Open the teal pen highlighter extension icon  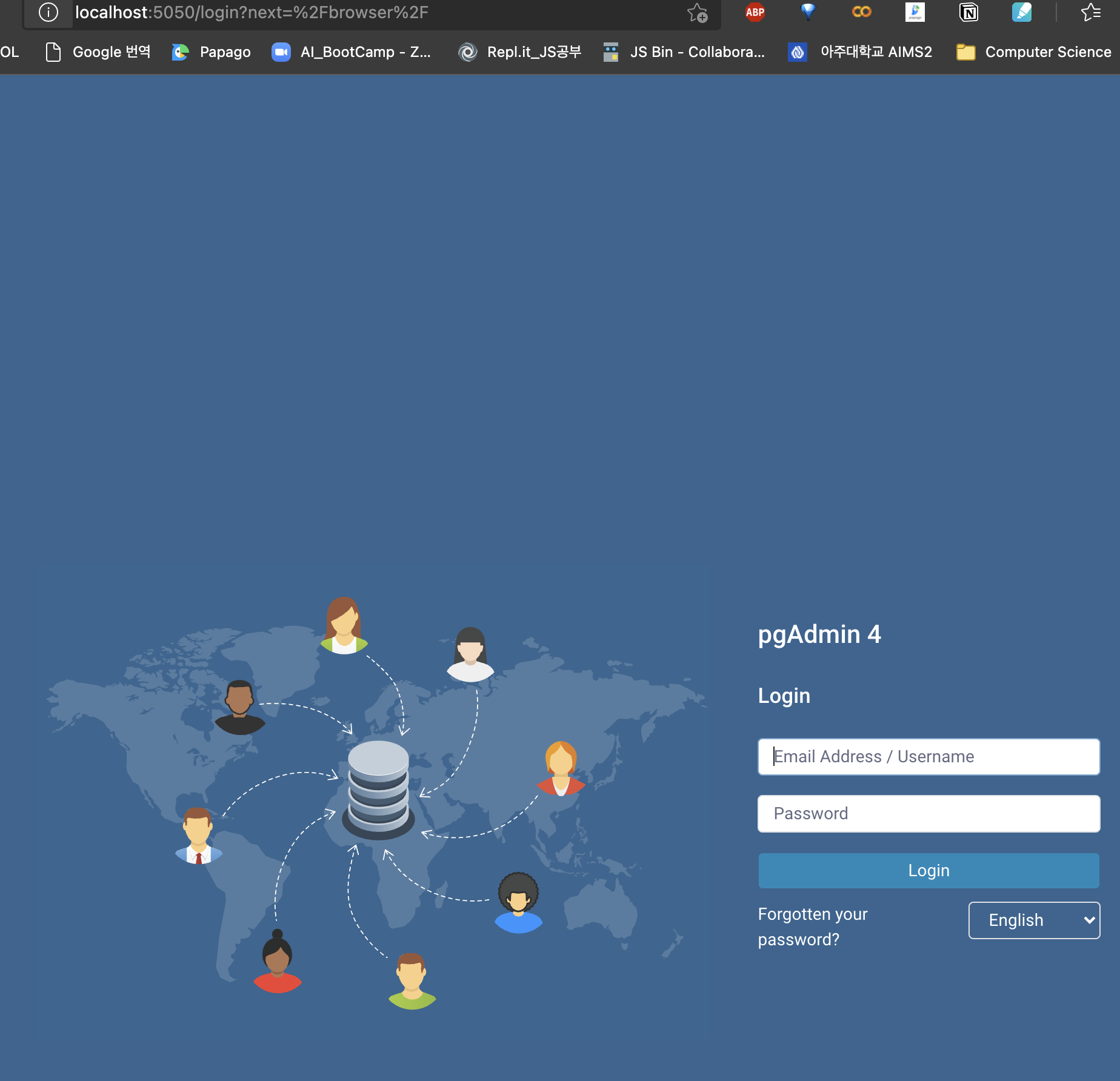click(x=1022, y=12)
